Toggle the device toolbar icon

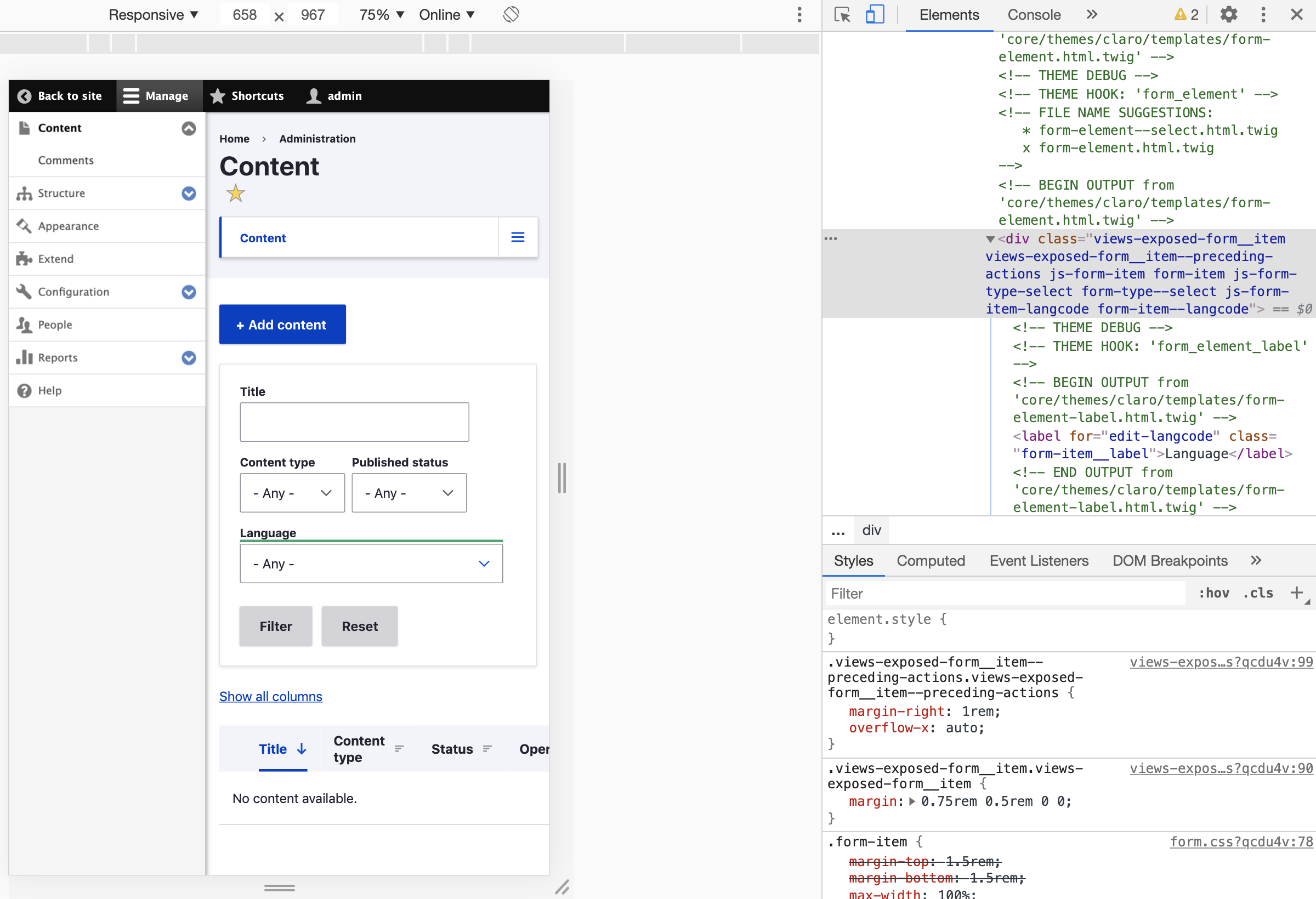pyautogui.click(x=875, y=15)
